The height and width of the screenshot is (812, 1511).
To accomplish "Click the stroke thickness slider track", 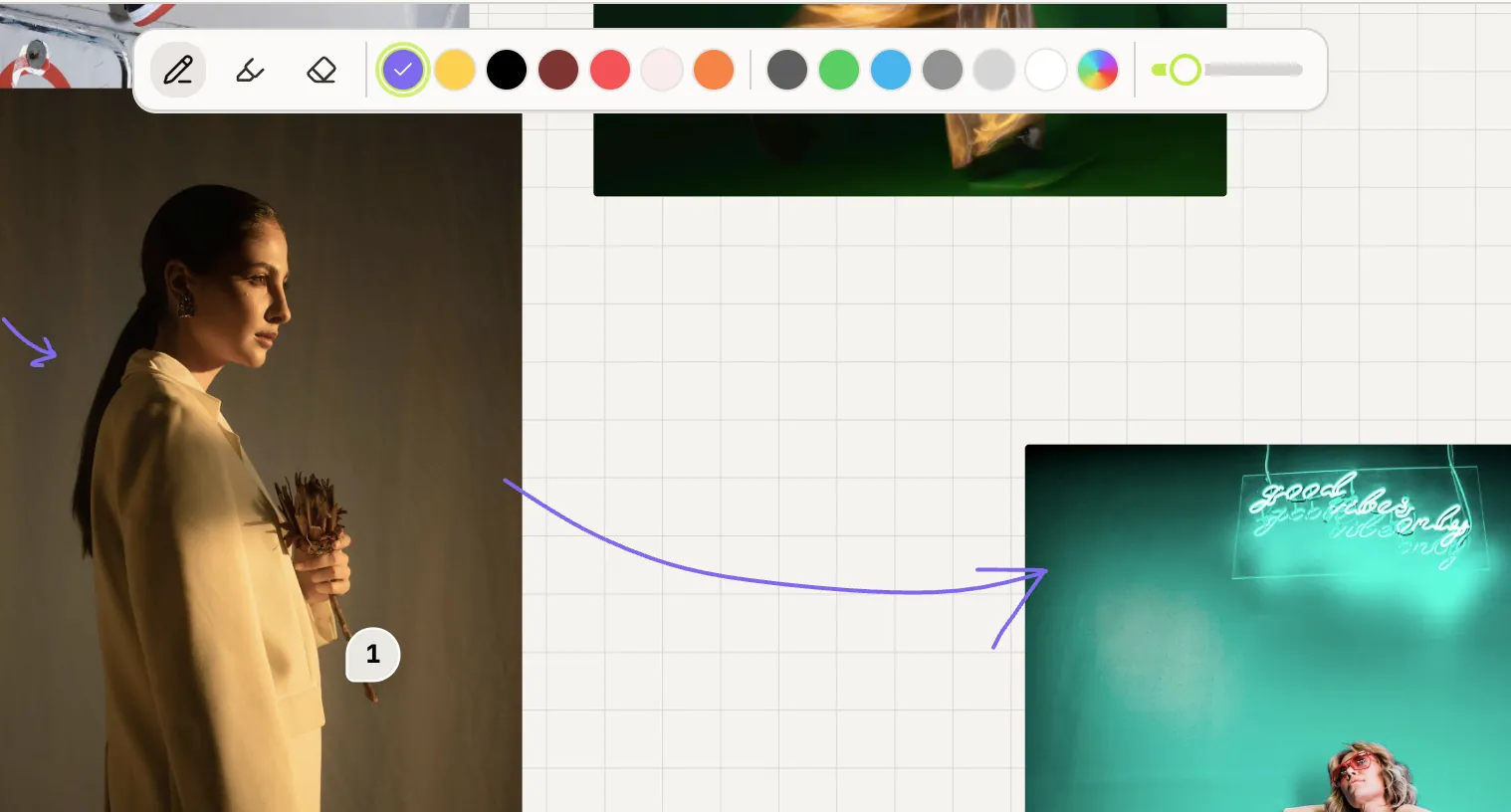I will pos(1227,70).
